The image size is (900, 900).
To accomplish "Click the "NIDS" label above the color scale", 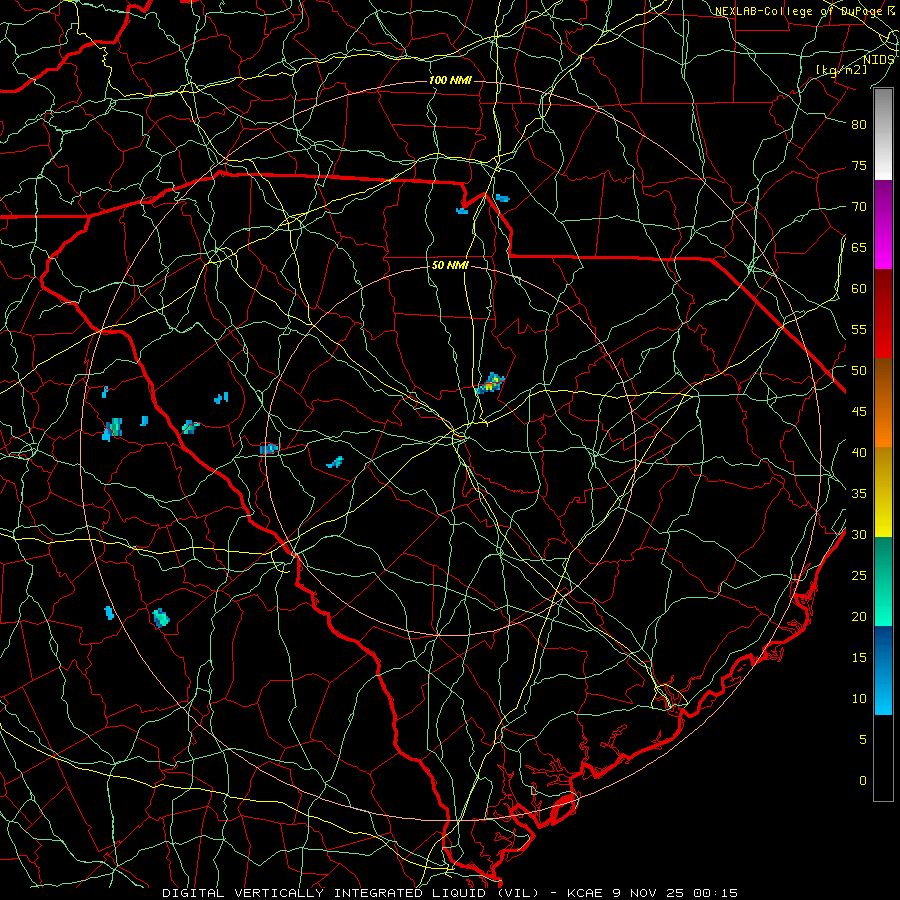I will coord(878,59).
